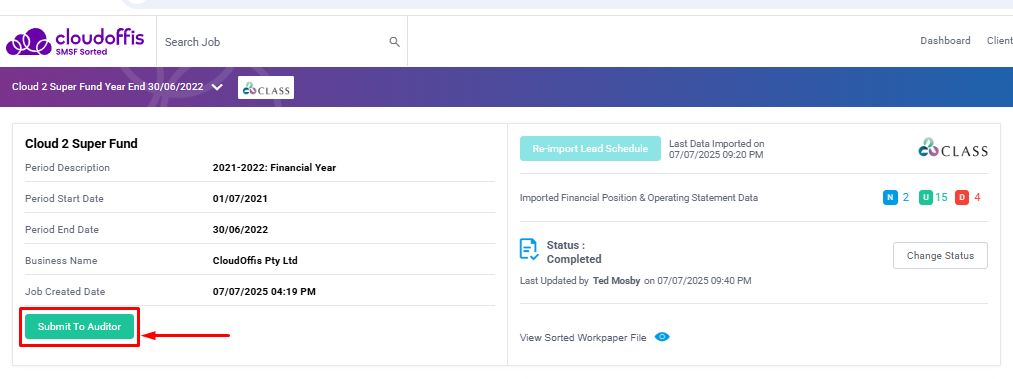Click the Class logo beside Last Data Imported
The image size is (1013, 379).
point(953,148)
